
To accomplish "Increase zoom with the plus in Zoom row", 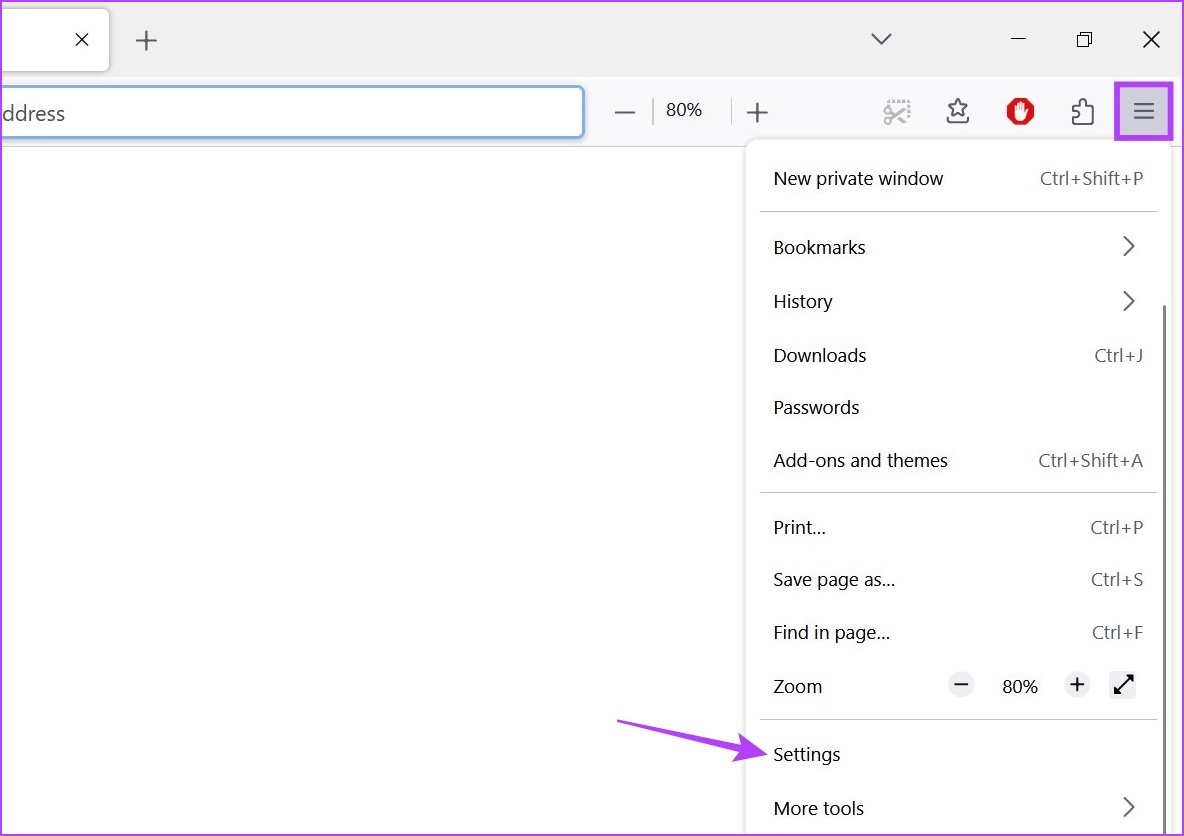I will [1076, 685].
